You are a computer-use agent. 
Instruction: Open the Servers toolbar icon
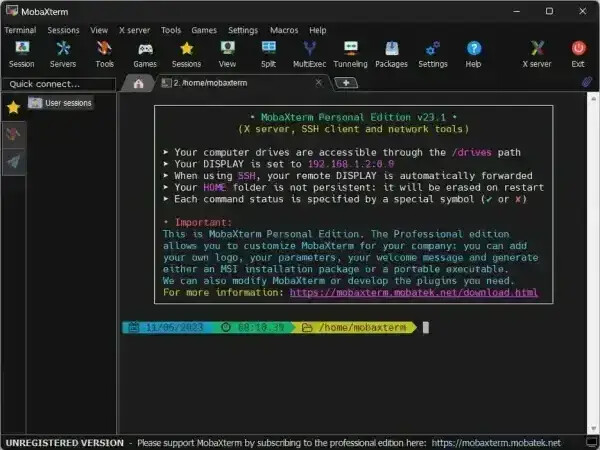coord(63,54)
